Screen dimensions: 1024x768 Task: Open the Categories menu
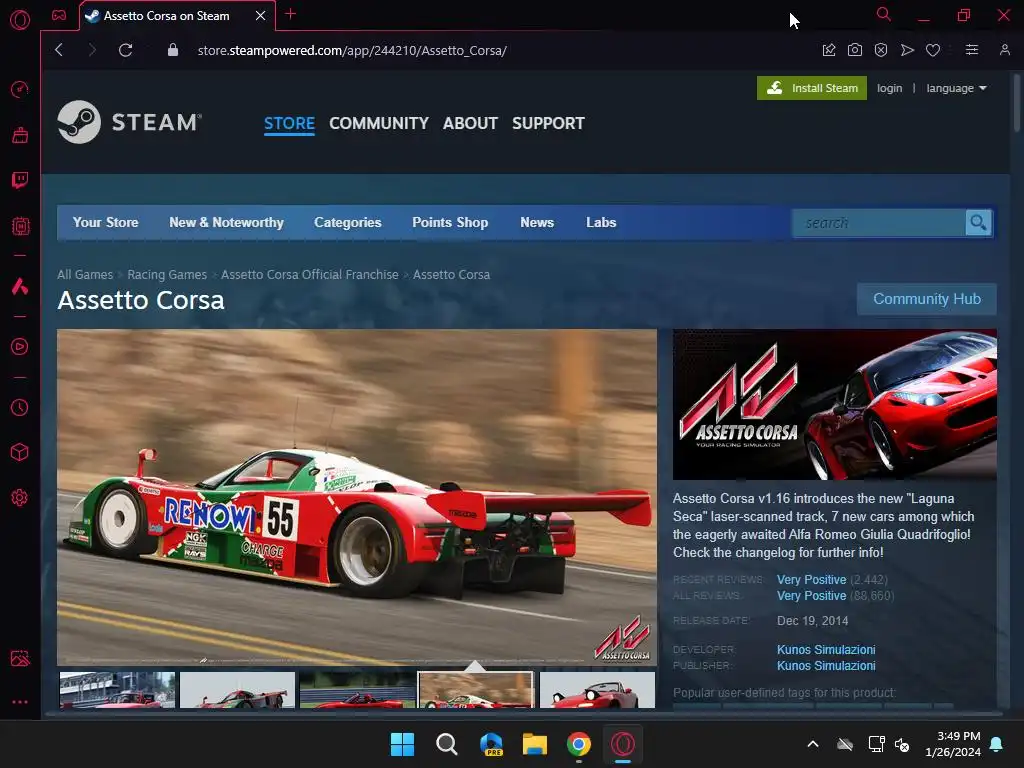(347, 223)
